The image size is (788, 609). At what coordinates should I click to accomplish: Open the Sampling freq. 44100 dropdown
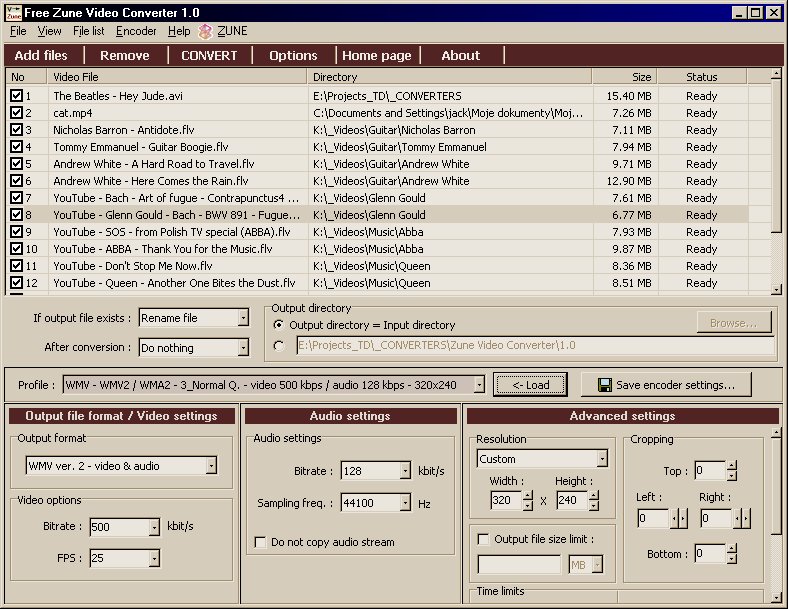coord(405,502)
